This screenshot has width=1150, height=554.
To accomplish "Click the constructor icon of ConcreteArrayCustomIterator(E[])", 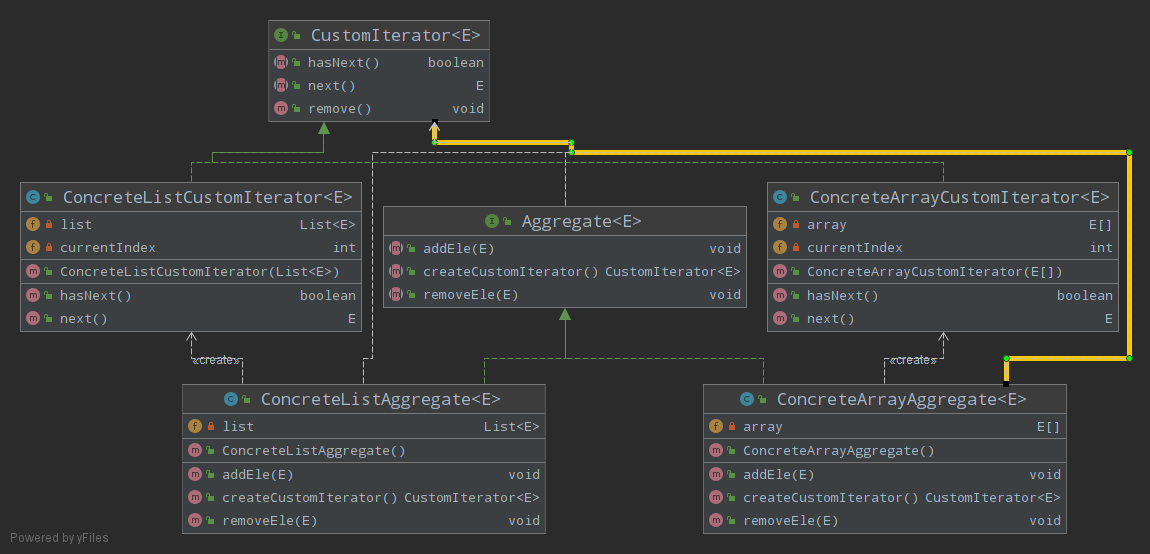I will [x=780, y=271].
